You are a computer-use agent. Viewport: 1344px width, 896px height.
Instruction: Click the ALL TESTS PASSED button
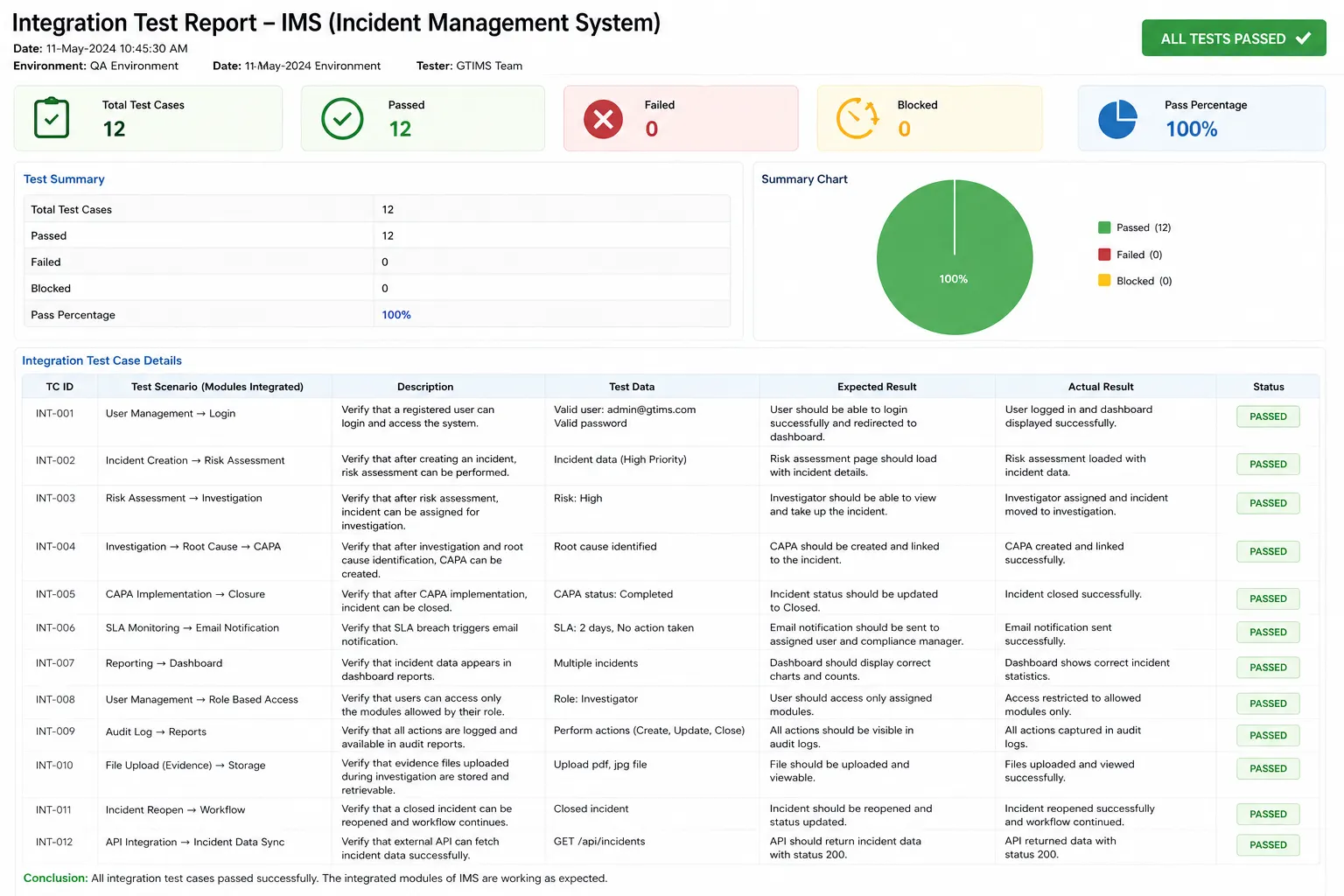[1234, 38]
